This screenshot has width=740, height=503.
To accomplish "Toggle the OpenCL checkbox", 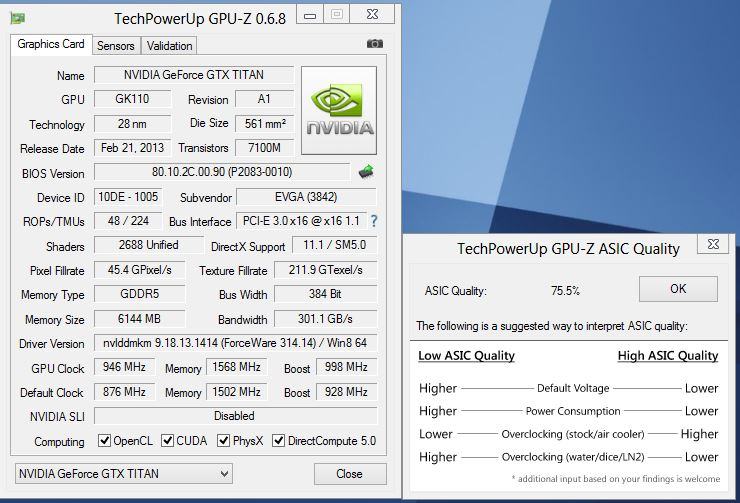I will (104, 440).
